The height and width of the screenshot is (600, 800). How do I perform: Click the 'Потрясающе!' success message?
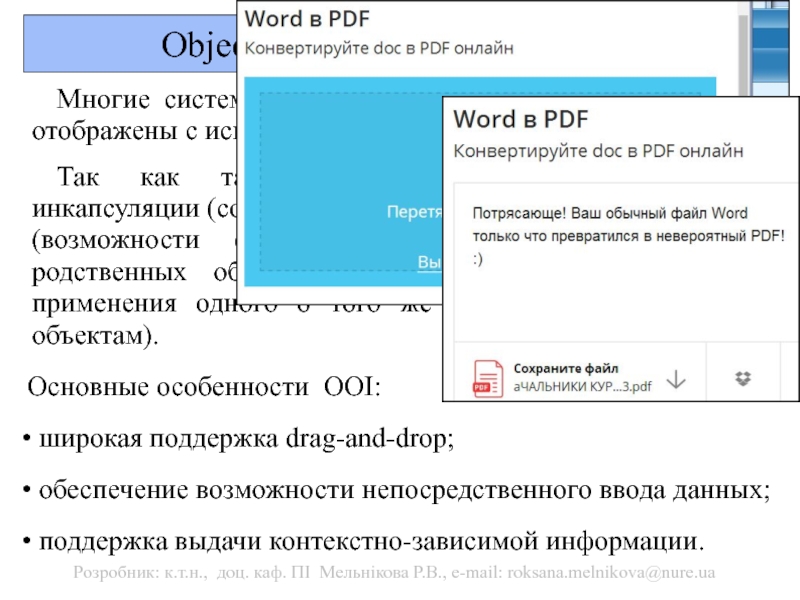628,236
